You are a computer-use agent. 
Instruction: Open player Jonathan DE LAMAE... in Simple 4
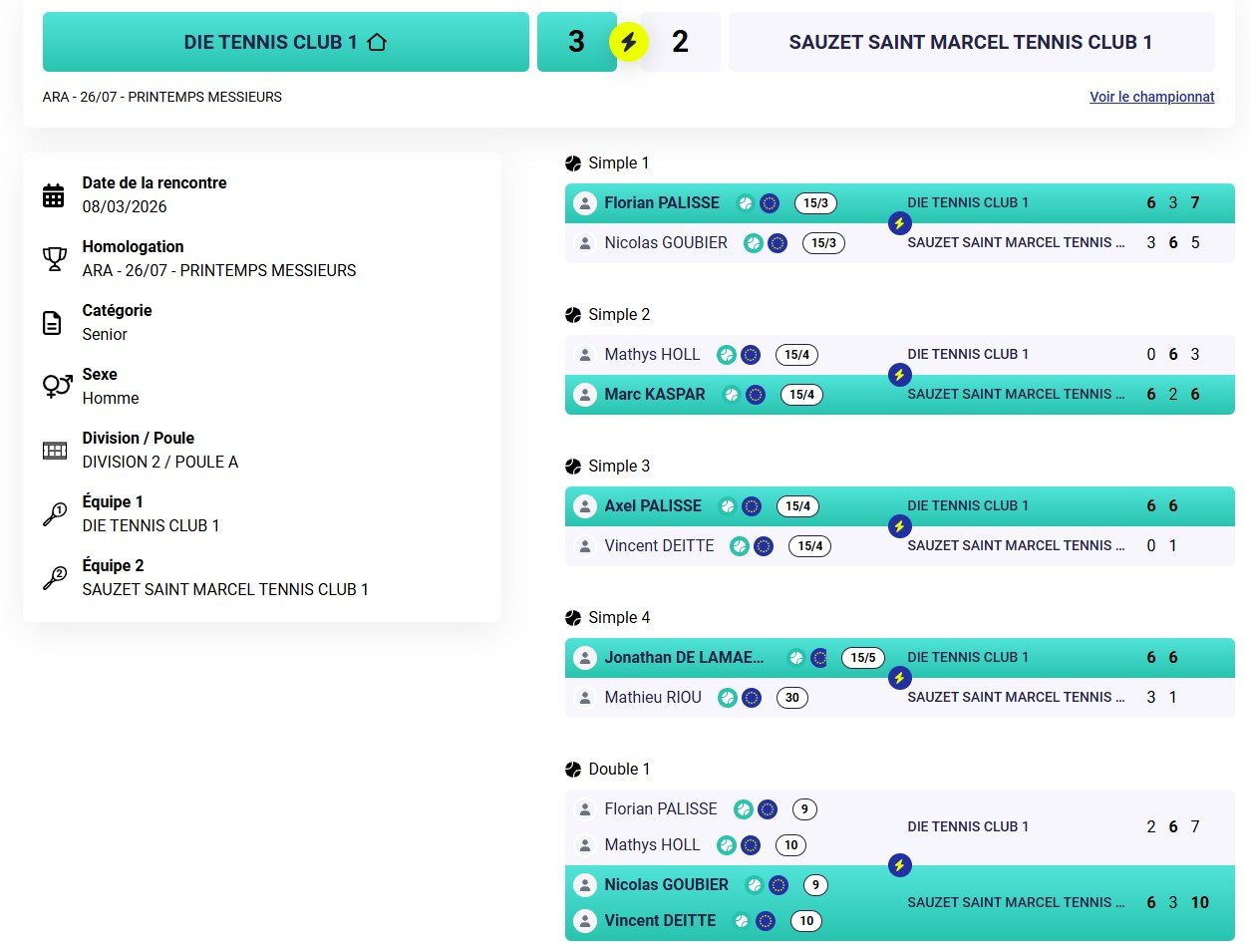point(684,658)
